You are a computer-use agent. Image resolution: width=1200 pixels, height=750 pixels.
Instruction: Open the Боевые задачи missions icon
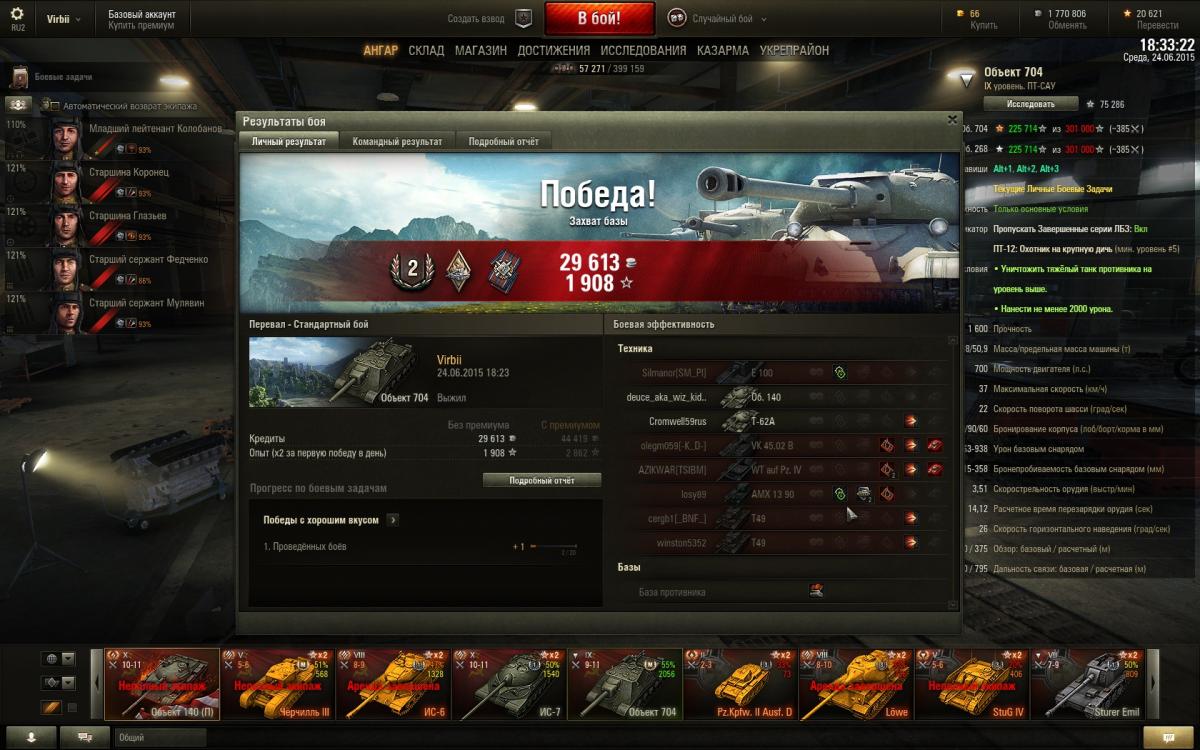point(20,77)
